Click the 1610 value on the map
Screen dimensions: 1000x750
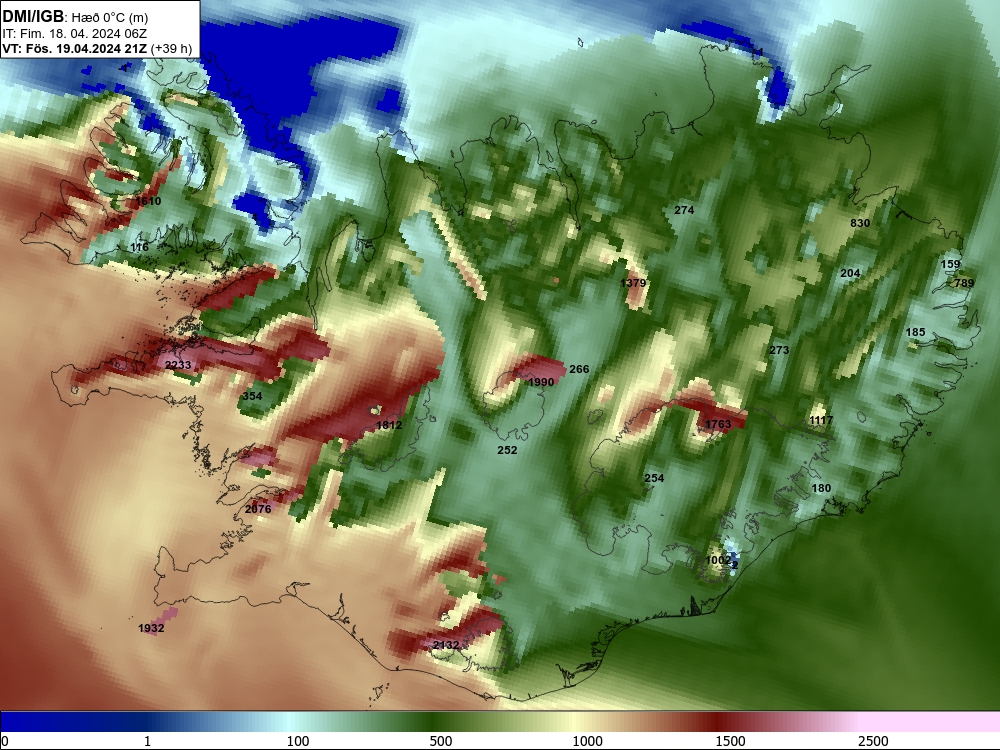click(x=149, y=201)
